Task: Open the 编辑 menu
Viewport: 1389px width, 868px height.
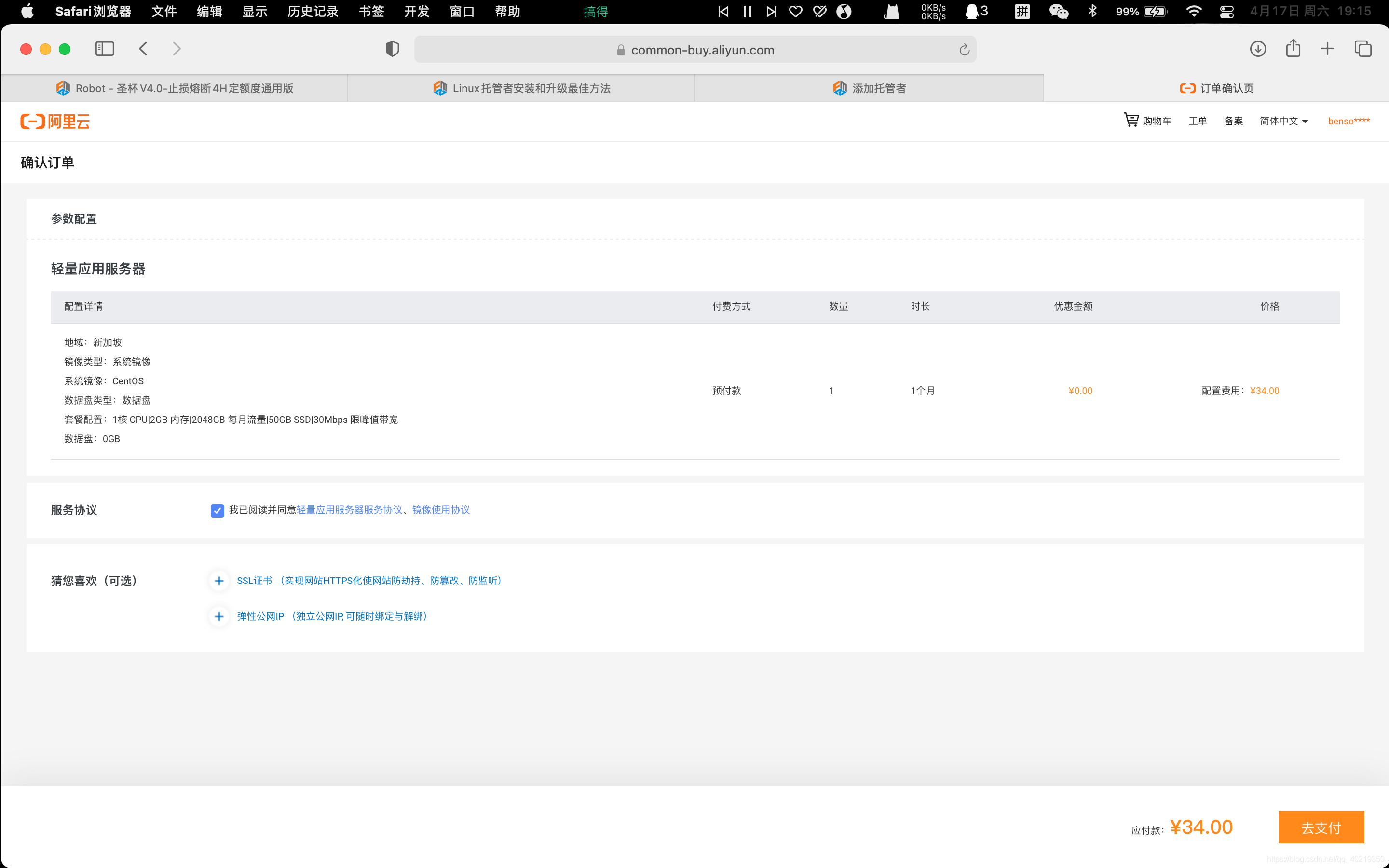Action: click(209, 11)
